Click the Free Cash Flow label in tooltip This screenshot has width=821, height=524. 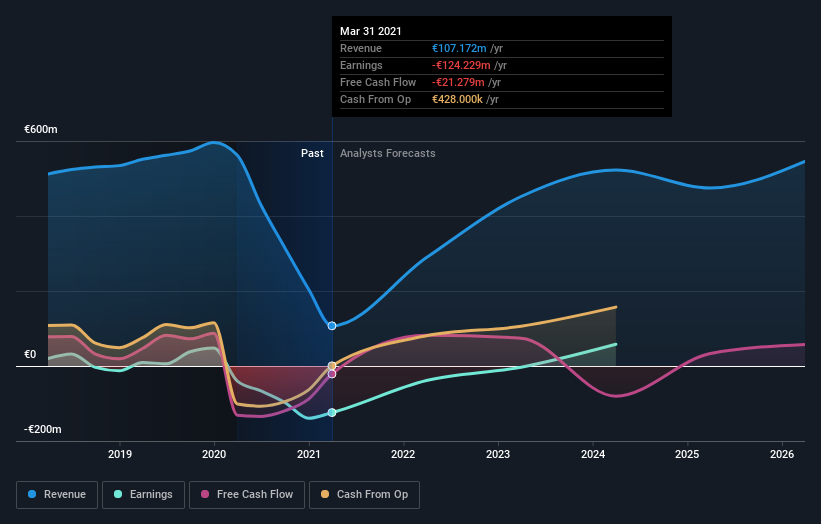click(x=378, y=82)
